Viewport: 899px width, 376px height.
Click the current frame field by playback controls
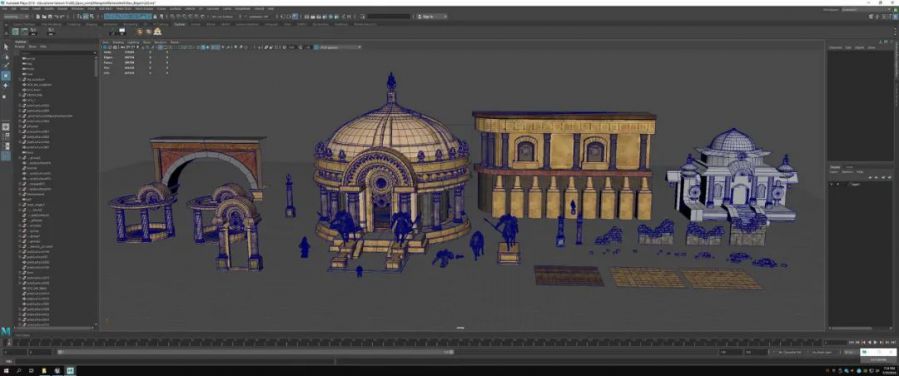pyautogui.click(x=835, y=342)
